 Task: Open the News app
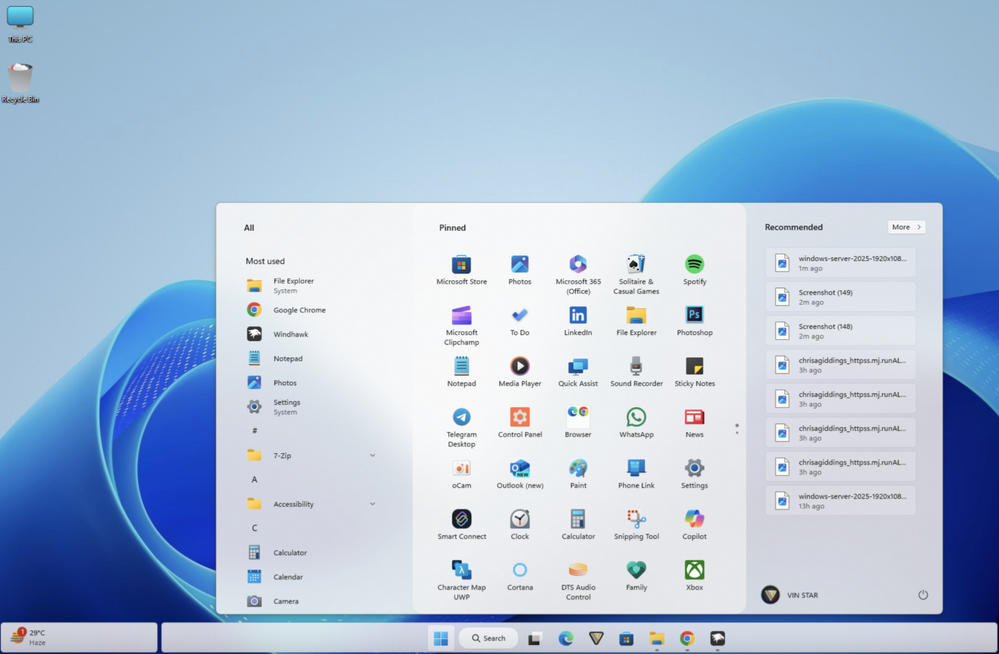694,423
